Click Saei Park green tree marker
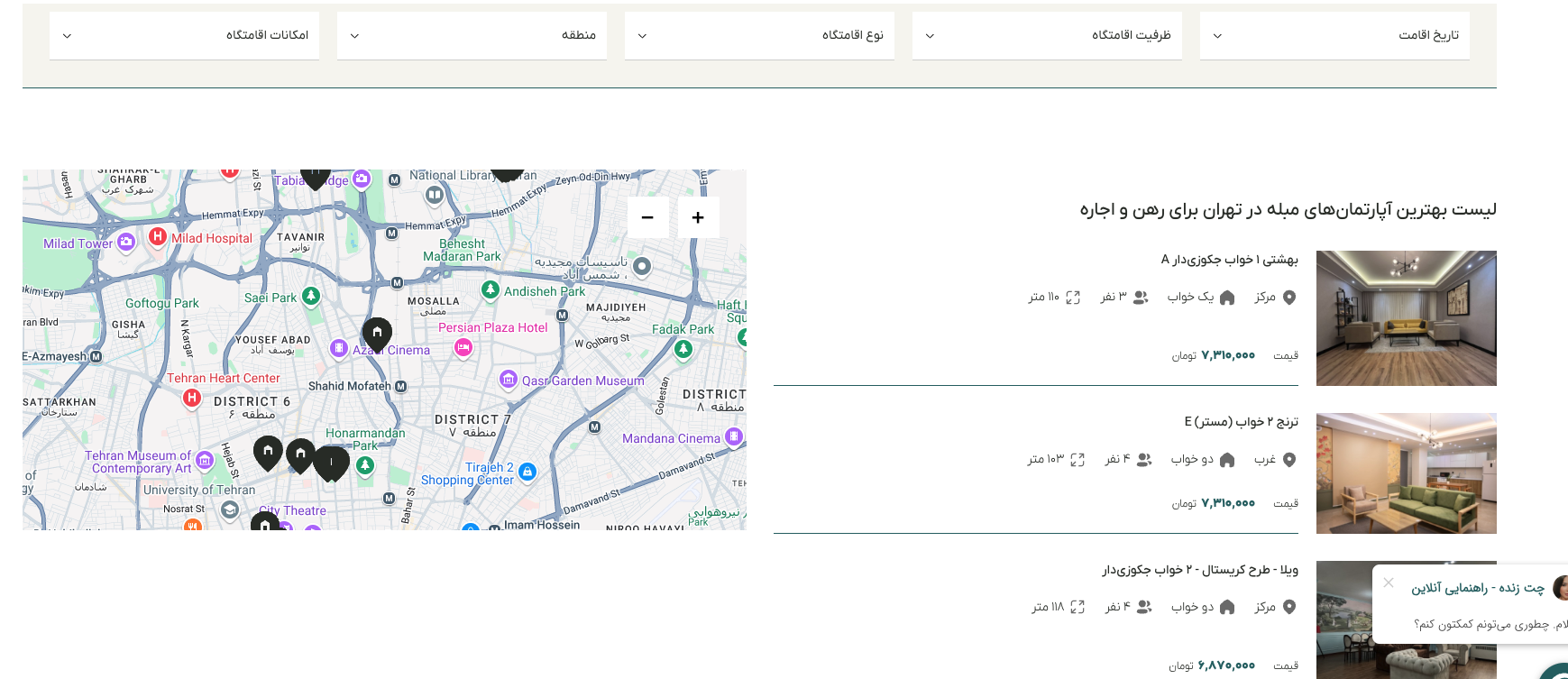Screen dimensions: 1568x679 pos(311,296)
